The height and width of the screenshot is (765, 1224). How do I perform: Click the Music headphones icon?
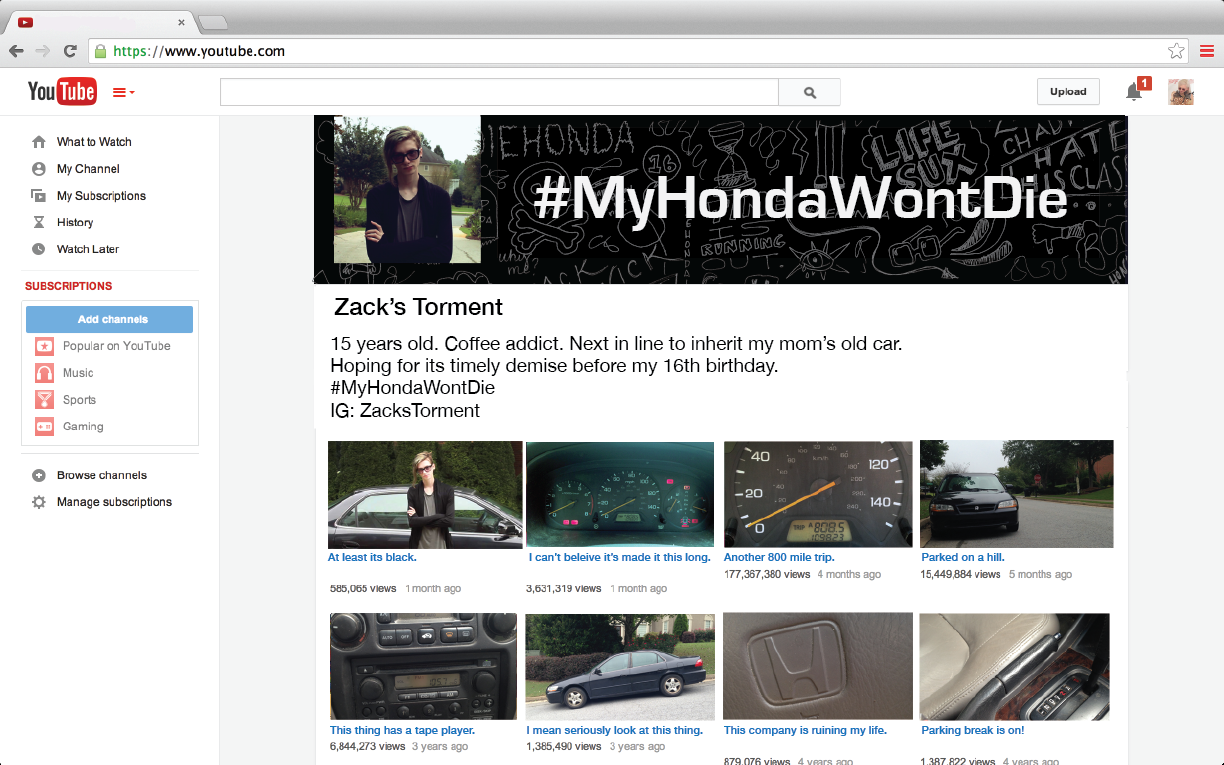pyautogui.click(x=44, y=373)
